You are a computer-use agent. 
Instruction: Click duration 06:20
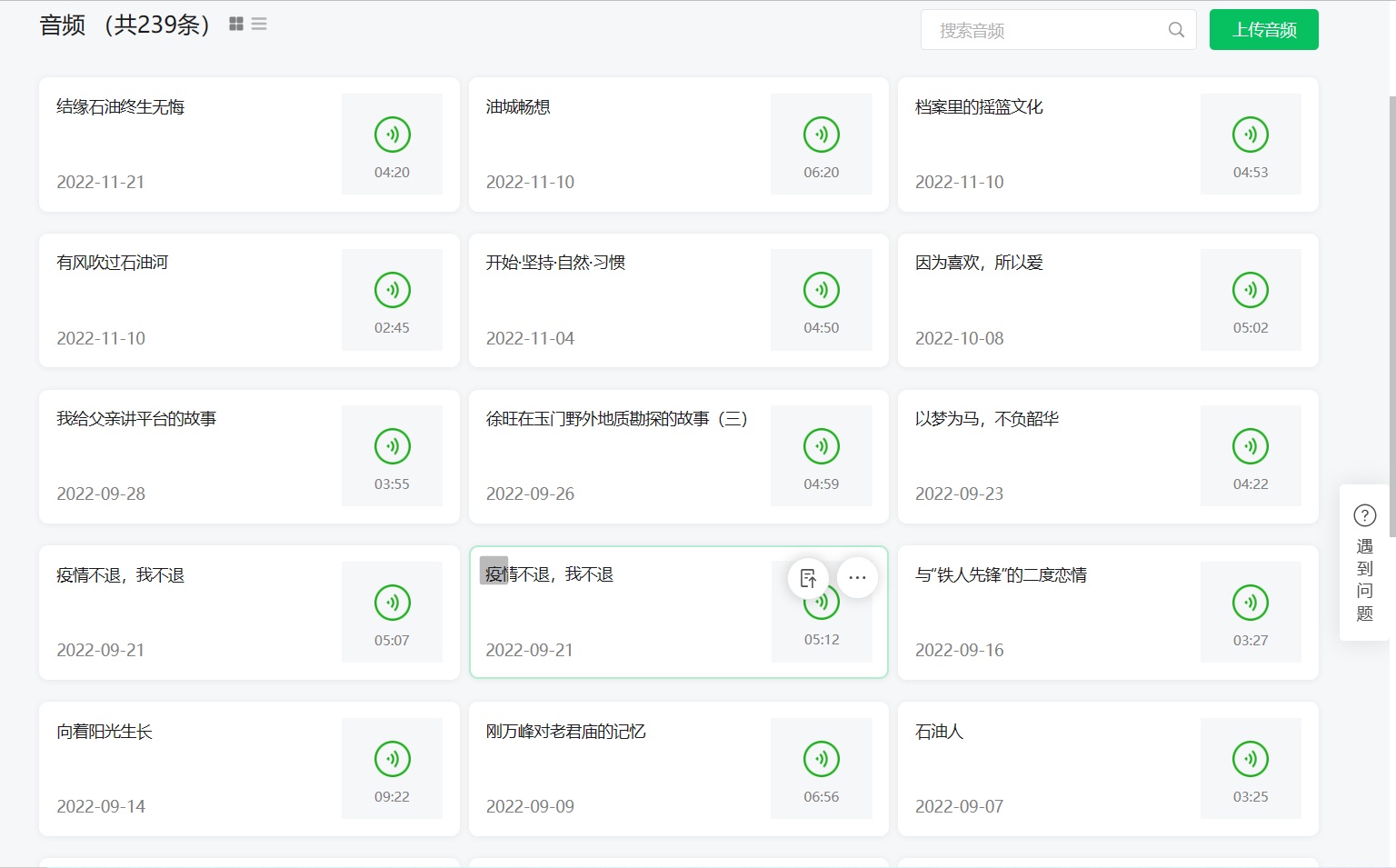[822, 172]
